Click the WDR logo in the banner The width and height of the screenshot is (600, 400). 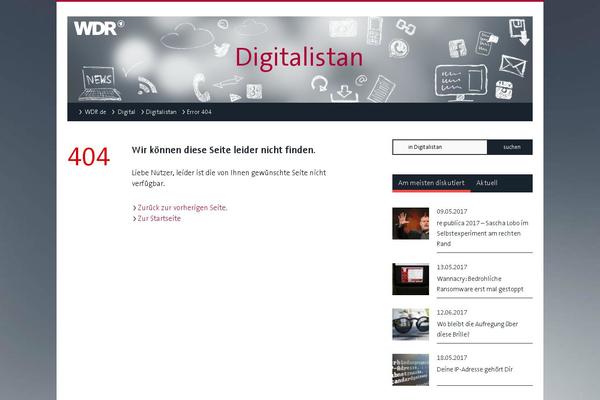[99, 28]
